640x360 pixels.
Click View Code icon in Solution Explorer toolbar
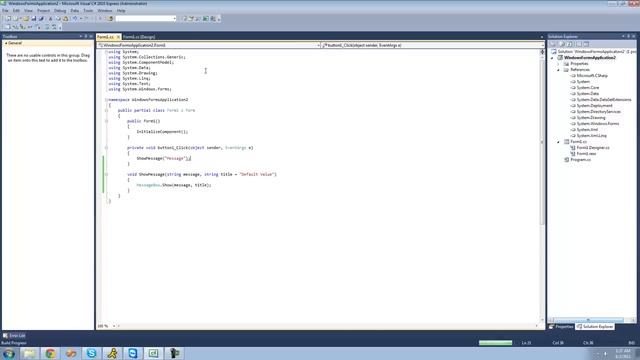578,44
